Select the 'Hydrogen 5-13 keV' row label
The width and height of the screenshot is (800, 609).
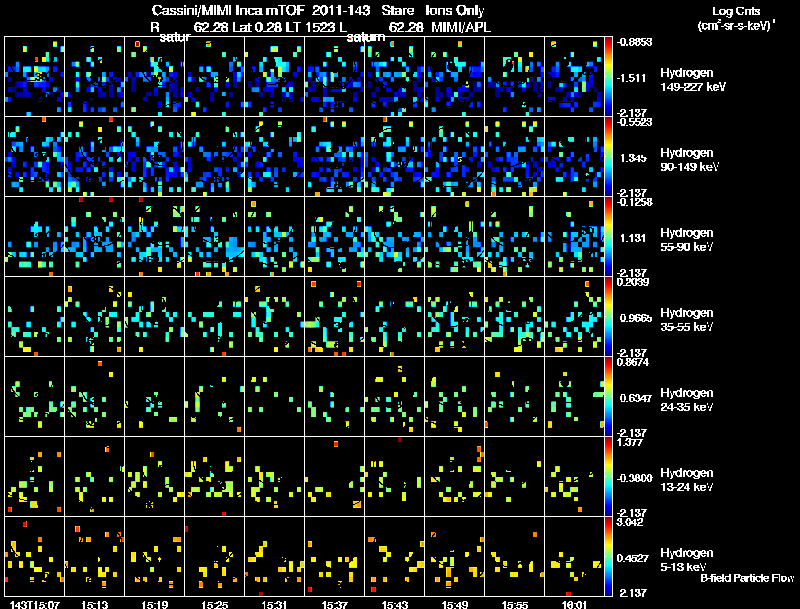tap(687, 560)
